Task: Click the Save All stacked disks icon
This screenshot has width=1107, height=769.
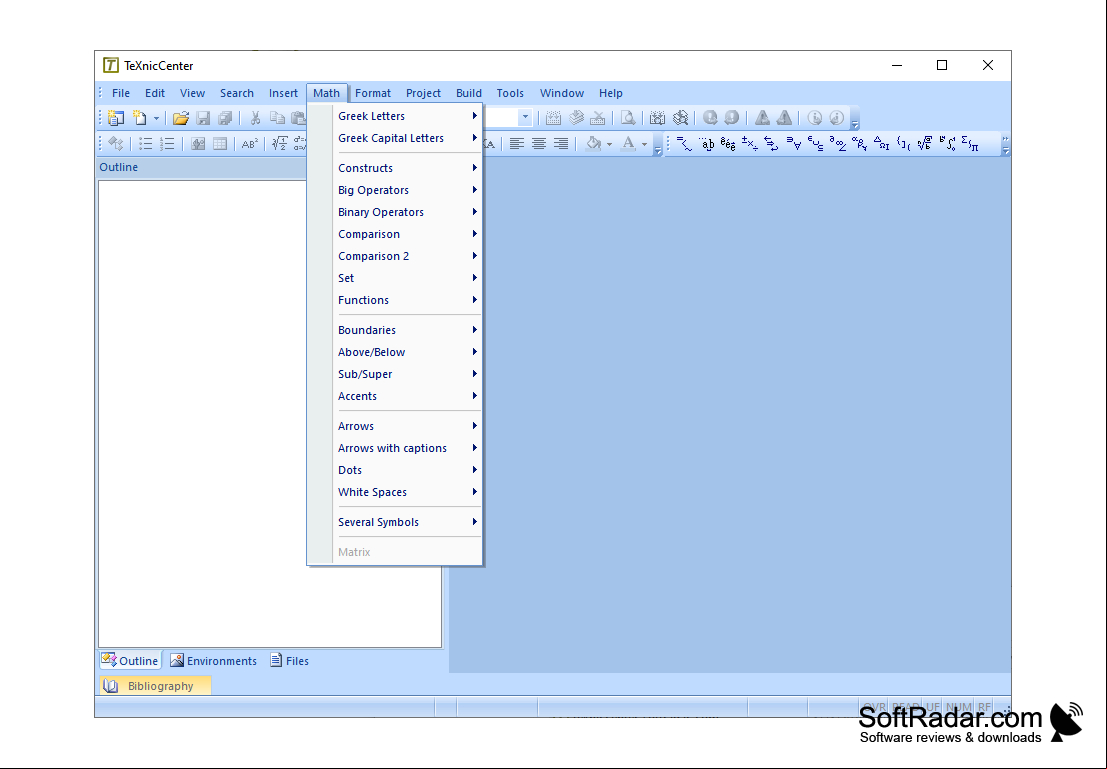Action: (225, 118)
